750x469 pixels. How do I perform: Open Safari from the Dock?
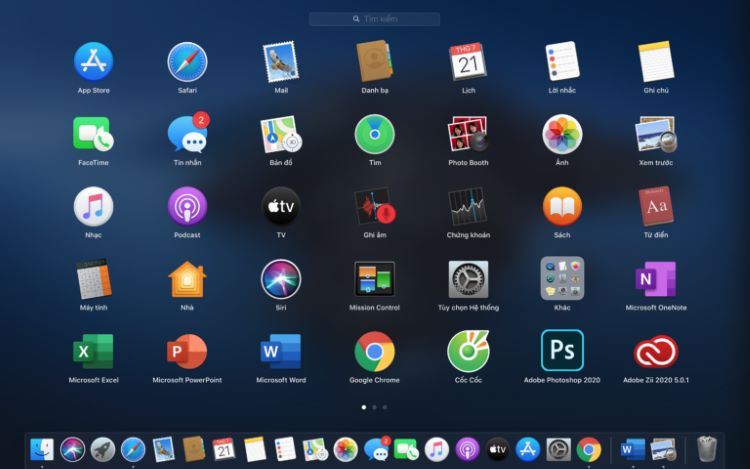[133, 450]
